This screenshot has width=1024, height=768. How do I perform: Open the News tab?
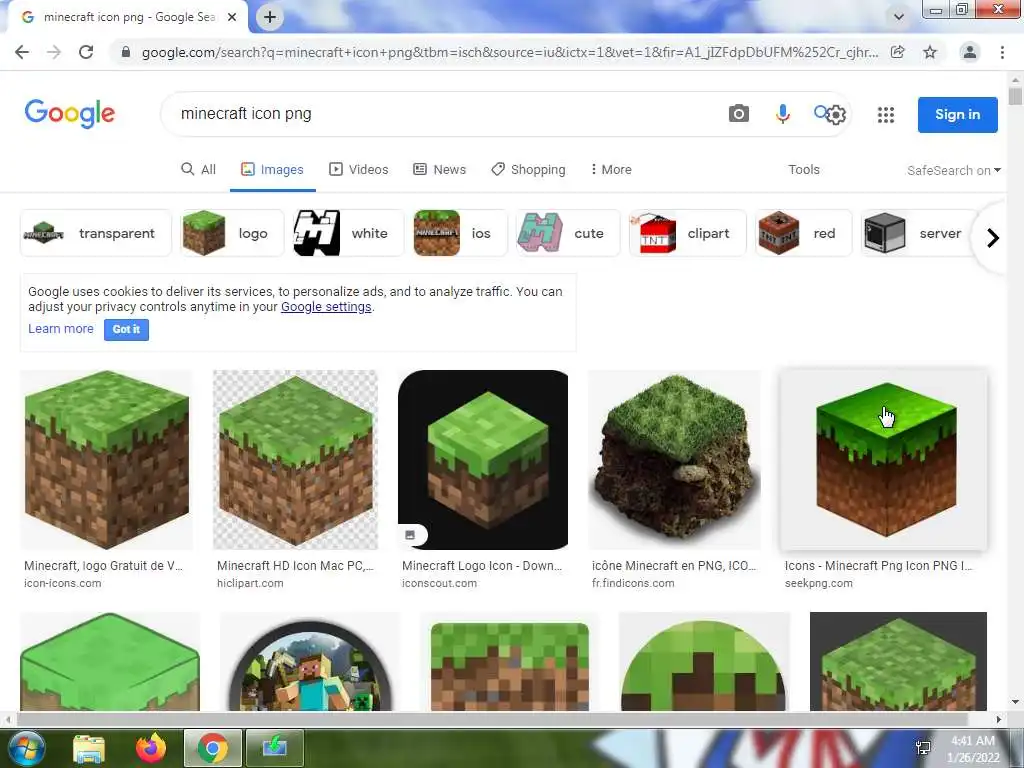tap(440, 170)
